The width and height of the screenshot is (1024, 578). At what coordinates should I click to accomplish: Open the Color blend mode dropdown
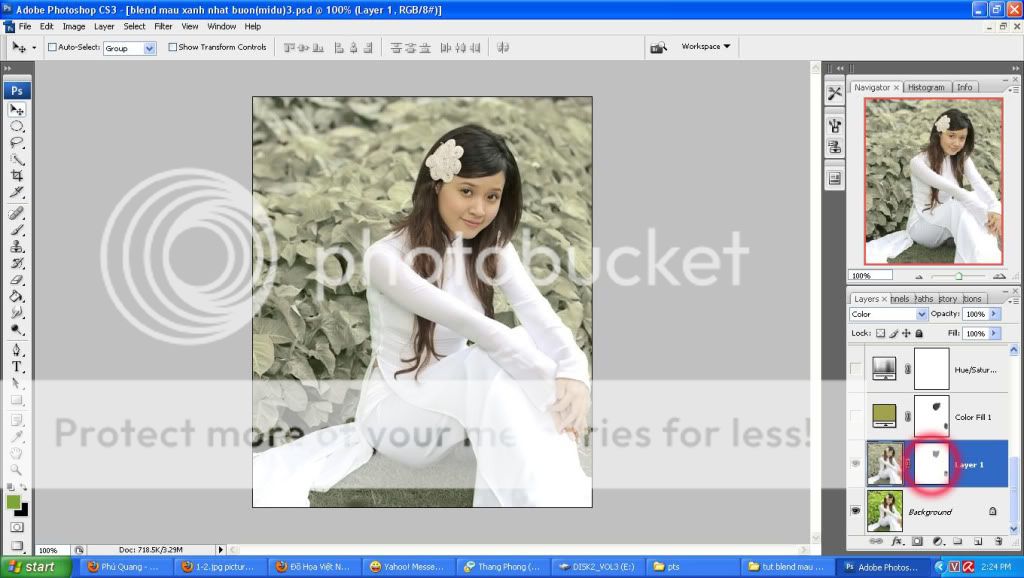pos(921,314)
